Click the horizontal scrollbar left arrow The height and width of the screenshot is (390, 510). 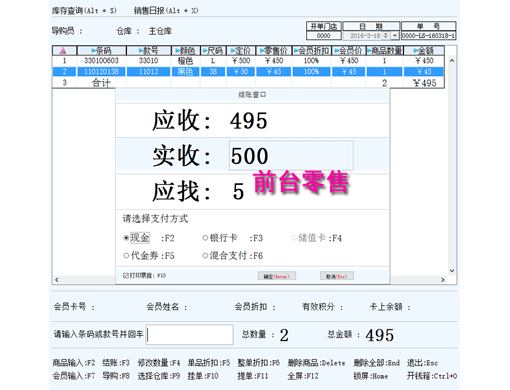pos(57,280)
